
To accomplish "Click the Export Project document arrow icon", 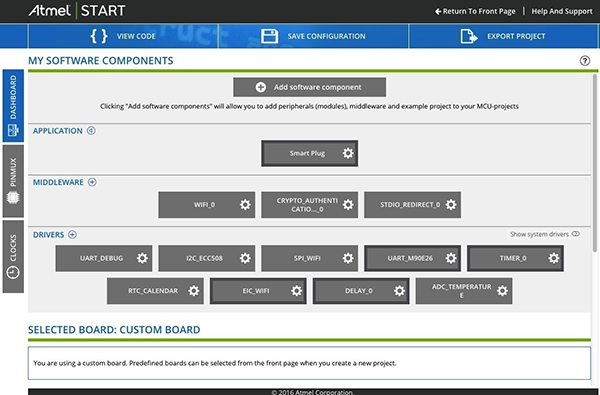I will point(469,36).
